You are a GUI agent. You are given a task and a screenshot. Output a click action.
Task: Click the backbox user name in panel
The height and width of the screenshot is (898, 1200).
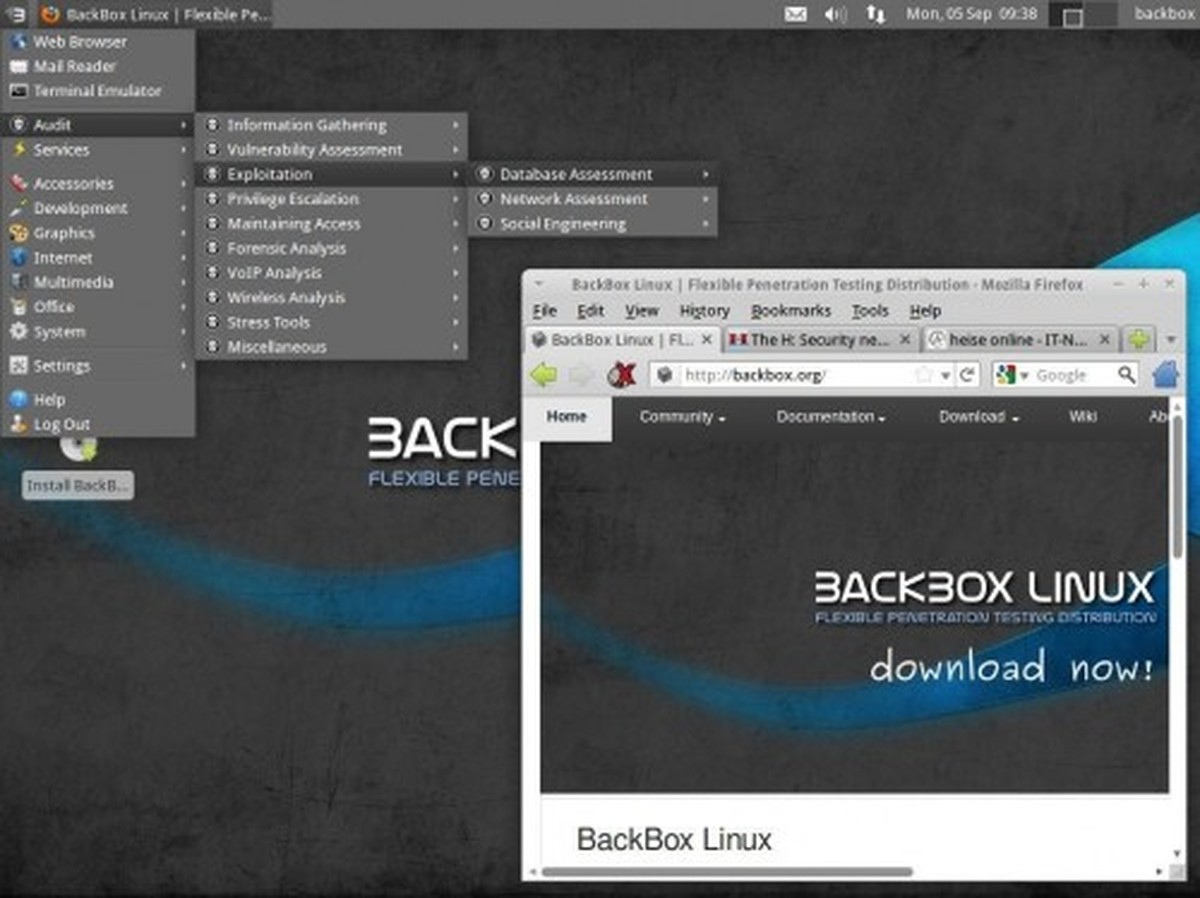[x=1164, y=14]
